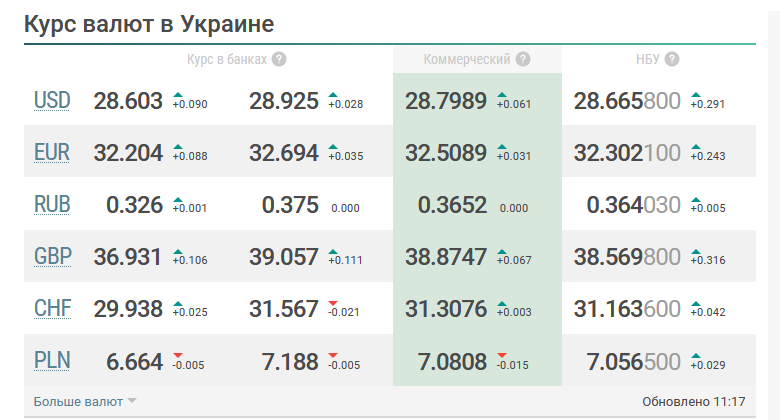Click help icon beside Коммерческий header
The image size is (780, 420).
[523, 59]
